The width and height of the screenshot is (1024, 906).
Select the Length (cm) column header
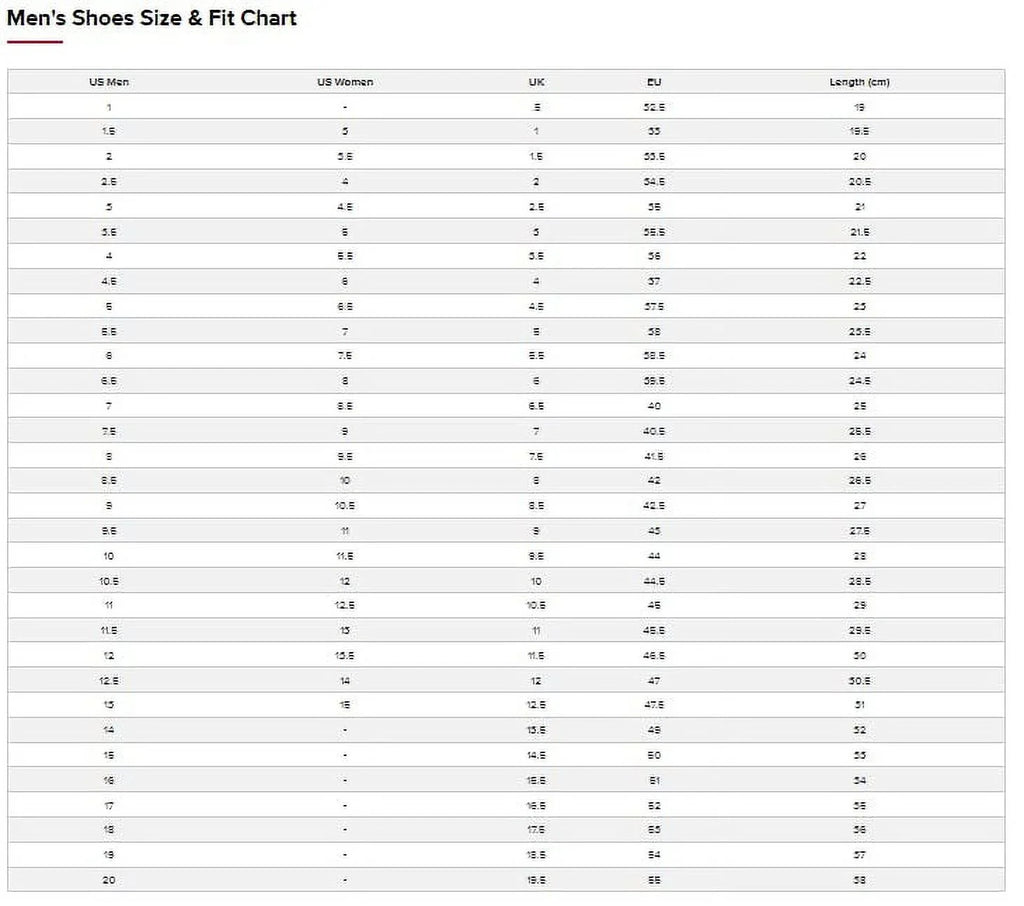859,82
